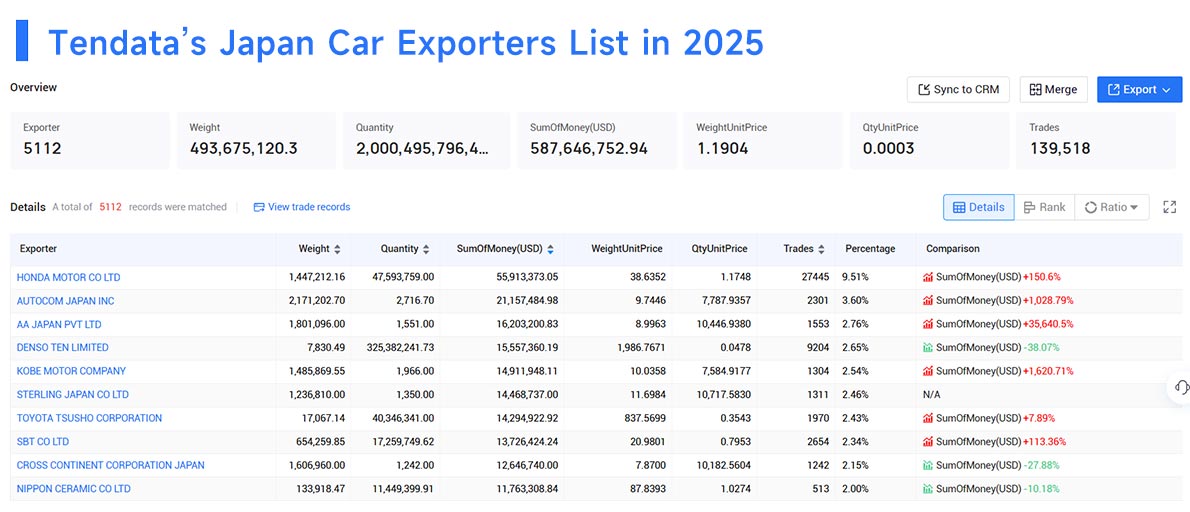Viewport: 1190px width, 512px height.
Task: Open KOBE MOTOR COMPANY exporter
Action: (71, 371)
